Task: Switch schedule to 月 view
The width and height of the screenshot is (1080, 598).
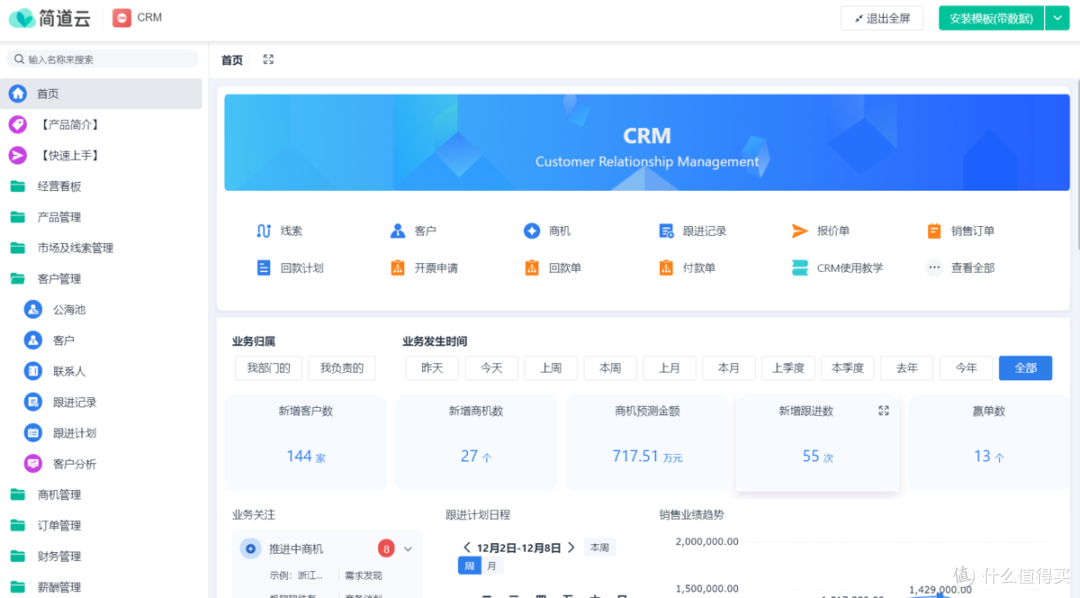Action: coord(492,566)
